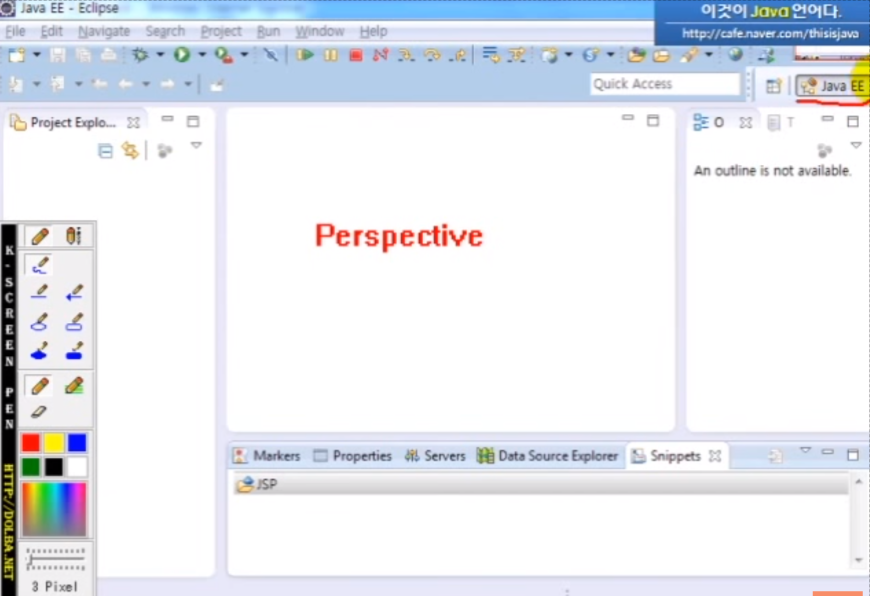Select the ellipse outline pen tool

click(39, 322)
